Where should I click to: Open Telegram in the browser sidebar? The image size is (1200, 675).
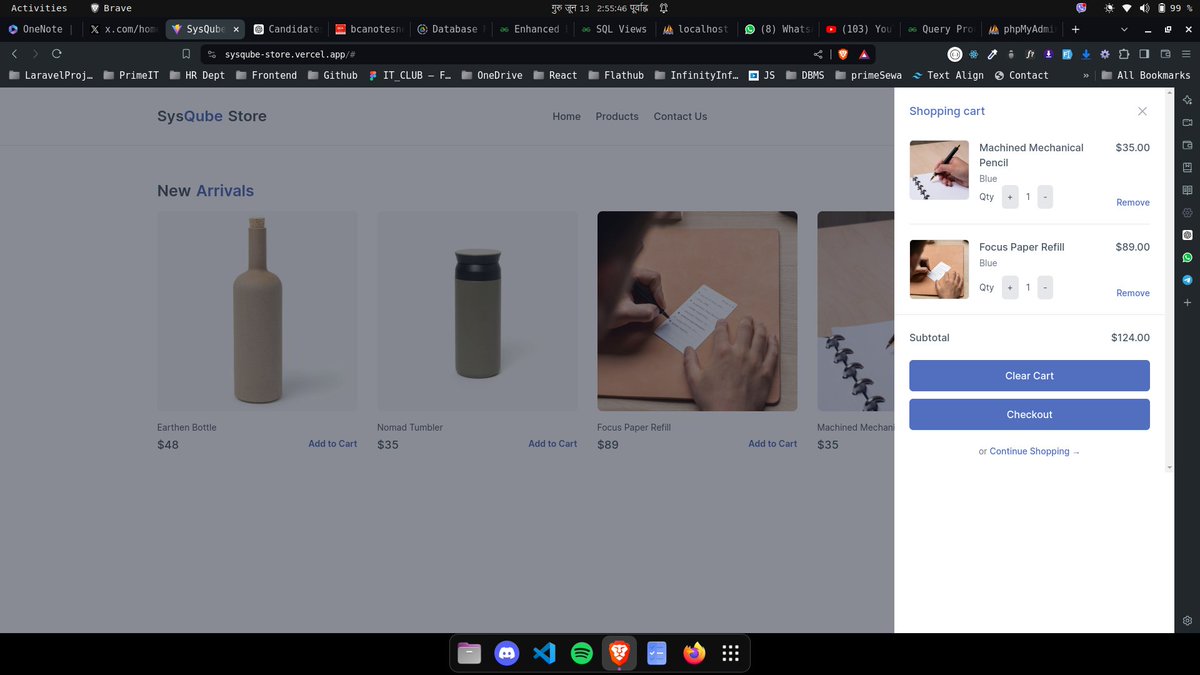coord(1187,280)
